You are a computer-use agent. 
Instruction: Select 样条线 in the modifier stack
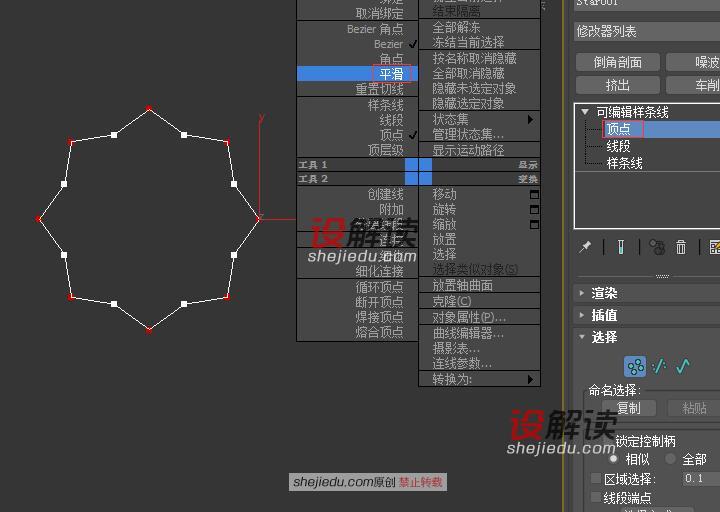pos(624,163)
